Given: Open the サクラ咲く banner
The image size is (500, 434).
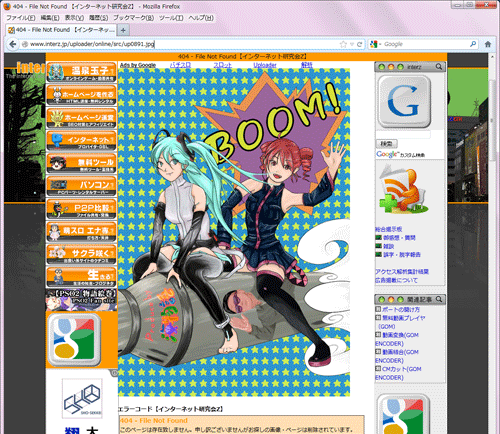Looking at the screenshot, I should pyautogui.click(x=81, y=254).
